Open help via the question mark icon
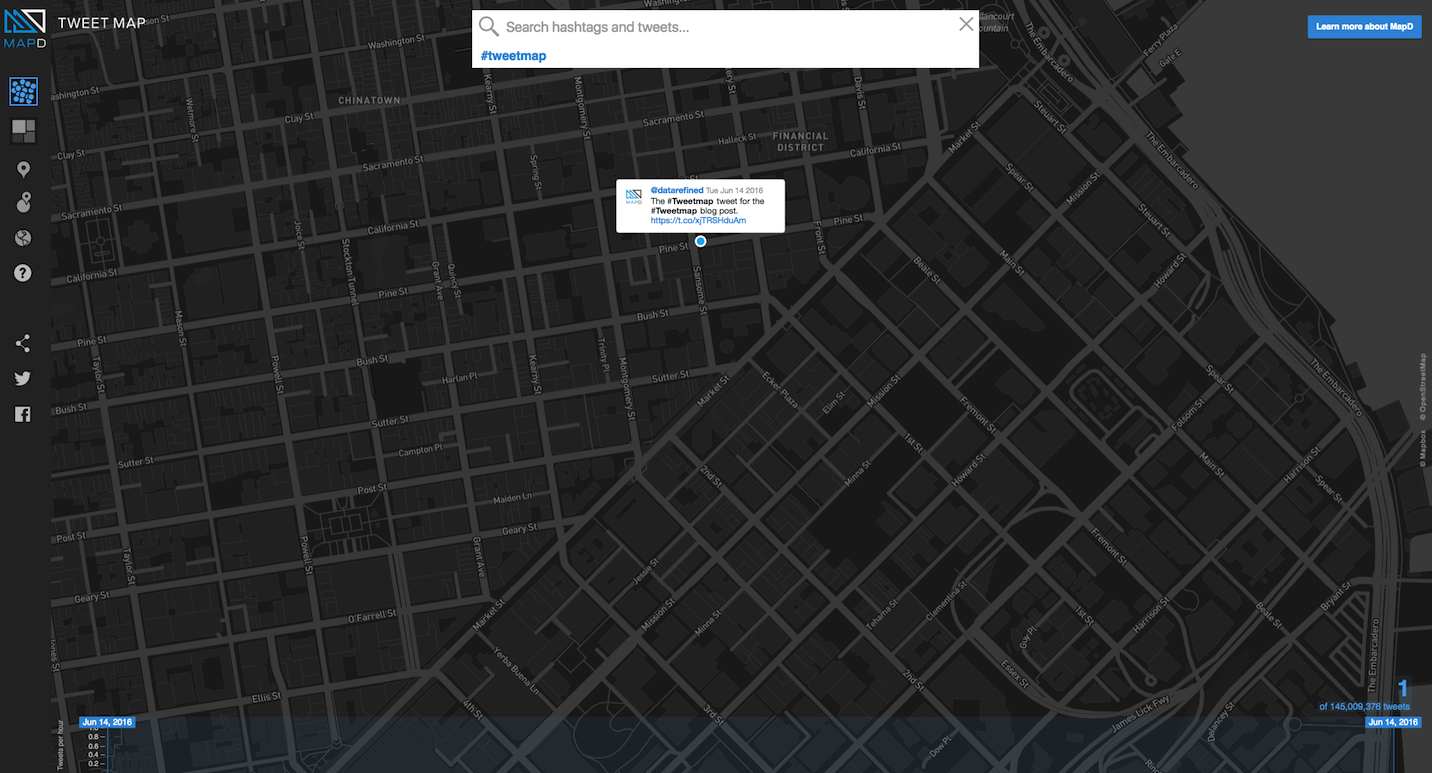This screenshot has width=1432, height=773. [x=23, y=273]
